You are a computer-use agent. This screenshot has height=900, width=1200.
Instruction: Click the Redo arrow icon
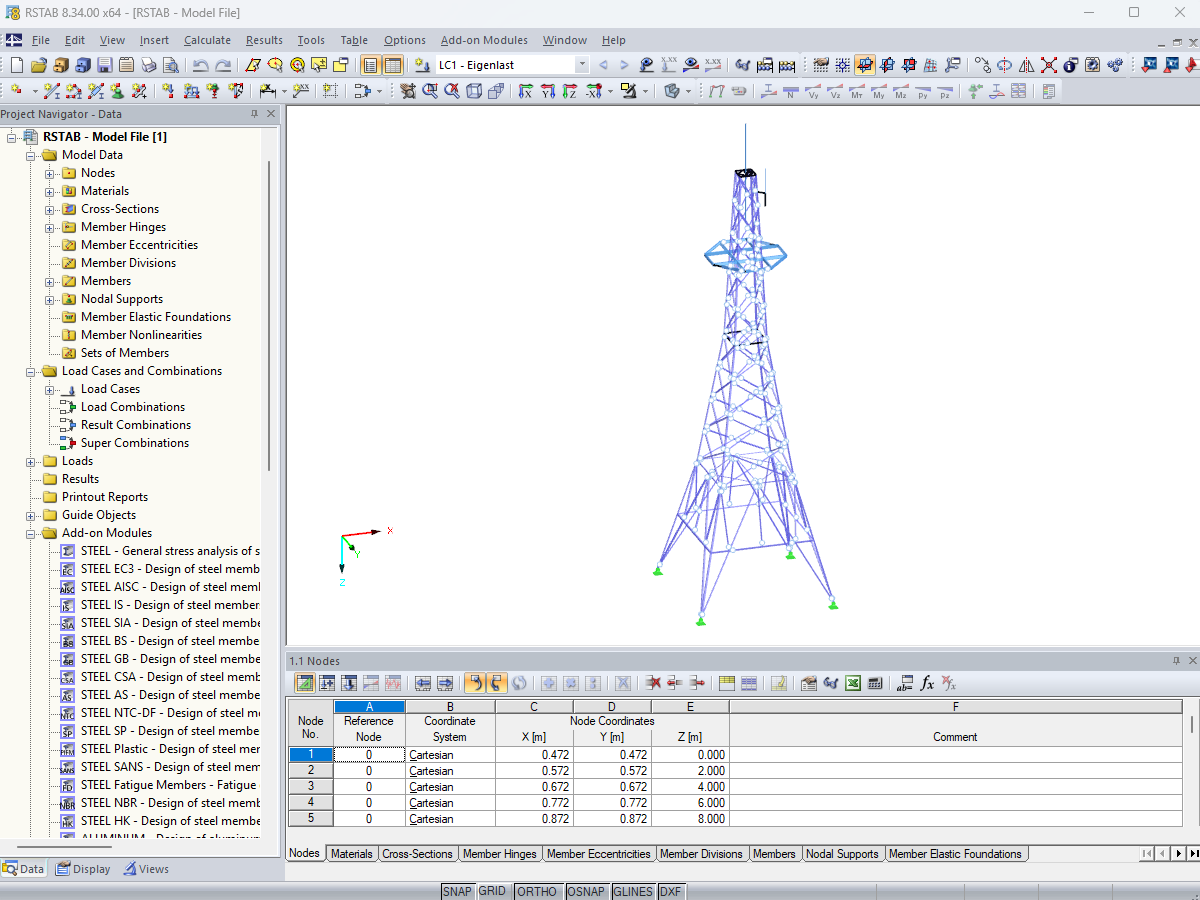point(223,65)
